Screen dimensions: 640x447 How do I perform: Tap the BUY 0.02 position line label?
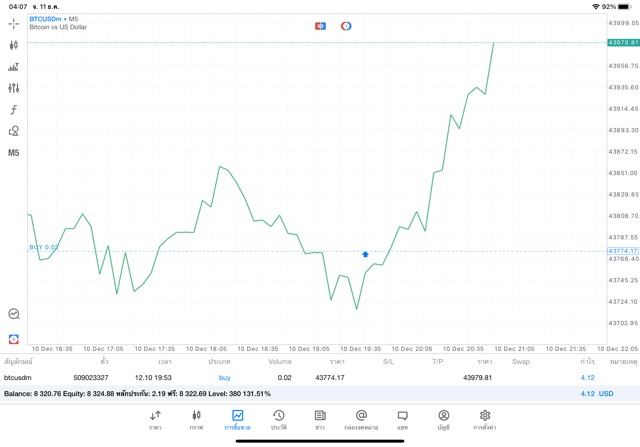[44, 246]
